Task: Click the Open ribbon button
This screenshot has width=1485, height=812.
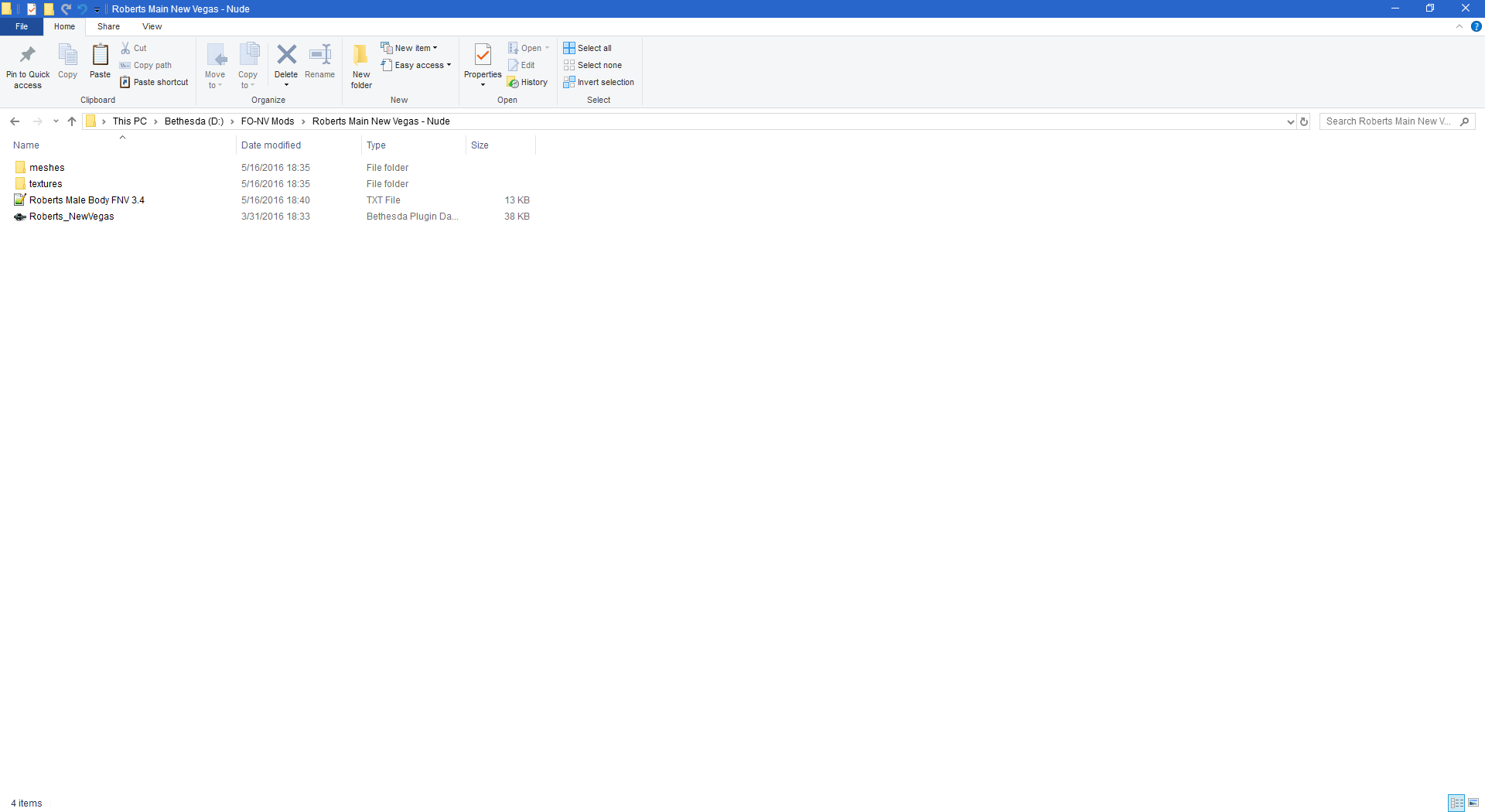Action: tap(528, 48)
